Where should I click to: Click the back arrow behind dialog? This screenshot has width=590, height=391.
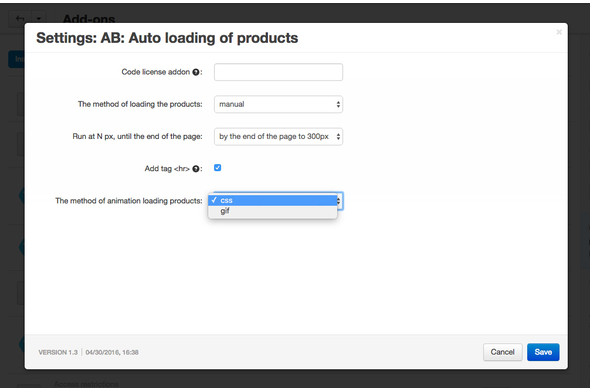pyautogui.click(x=20, y=18)
